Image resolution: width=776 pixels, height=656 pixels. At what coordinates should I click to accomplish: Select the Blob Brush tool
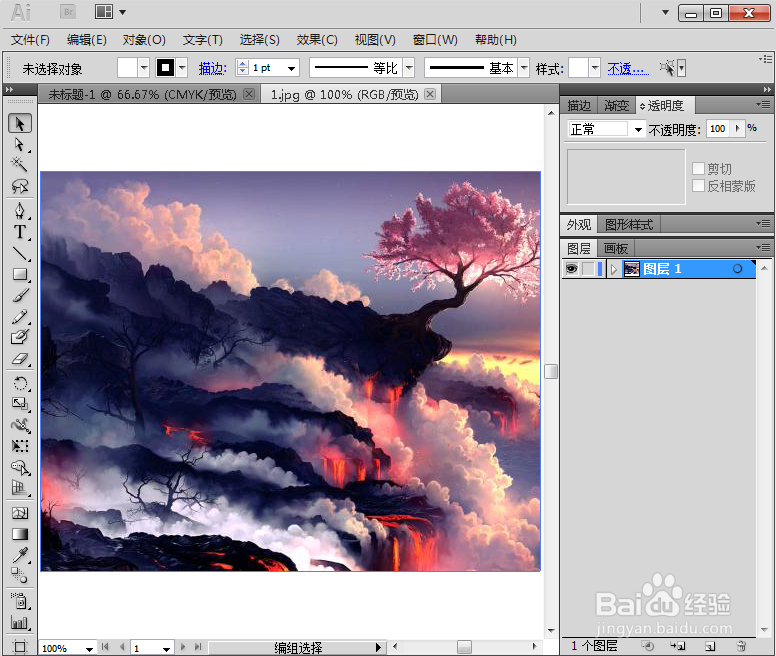20,337
